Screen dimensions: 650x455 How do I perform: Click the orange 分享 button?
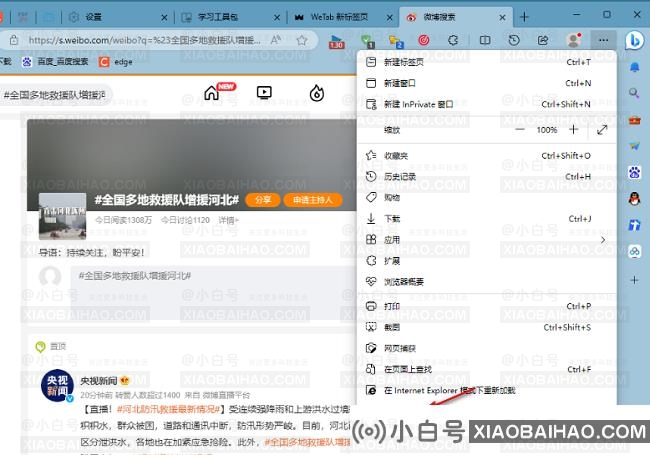coord(262,200)
